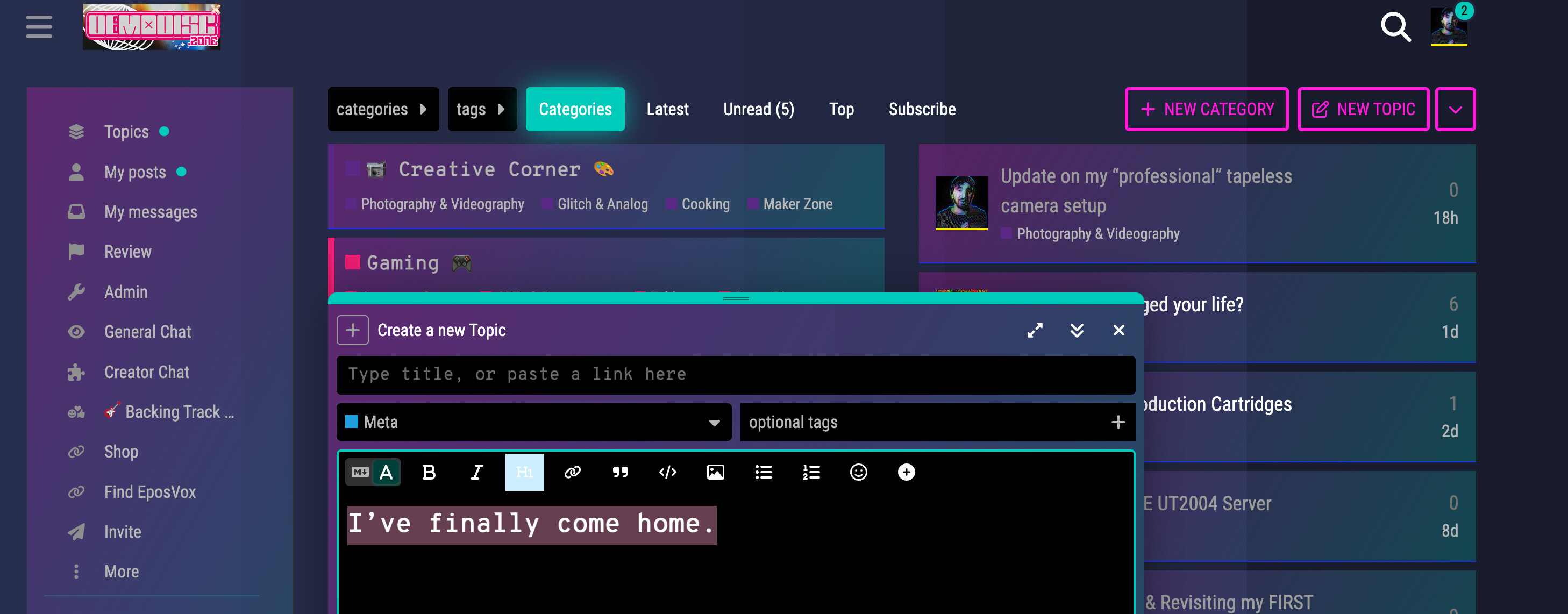Screen dimensions: 1568x614
Task: Insert hyperlink using link icon
Action: click(572, 472)
